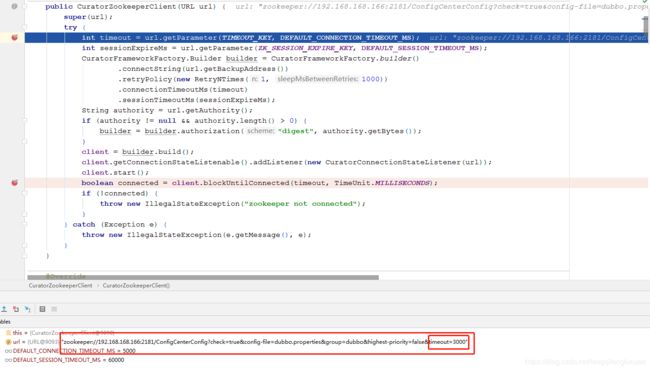The height and width of the screenshot is (370, 650).
Task: Open Evaluate Expression calculator icon
Action: (42, 309)
